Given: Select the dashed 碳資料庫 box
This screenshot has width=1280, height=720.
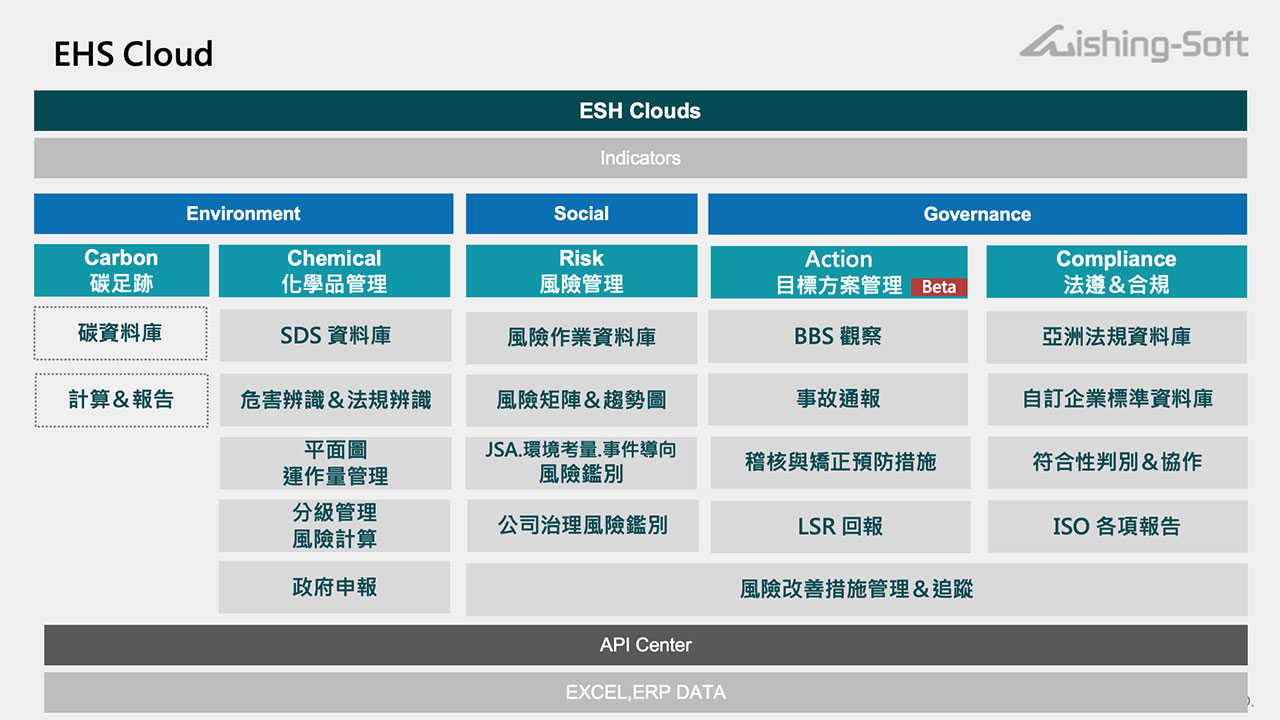Looking at the screenshot, I should point(121,333).
